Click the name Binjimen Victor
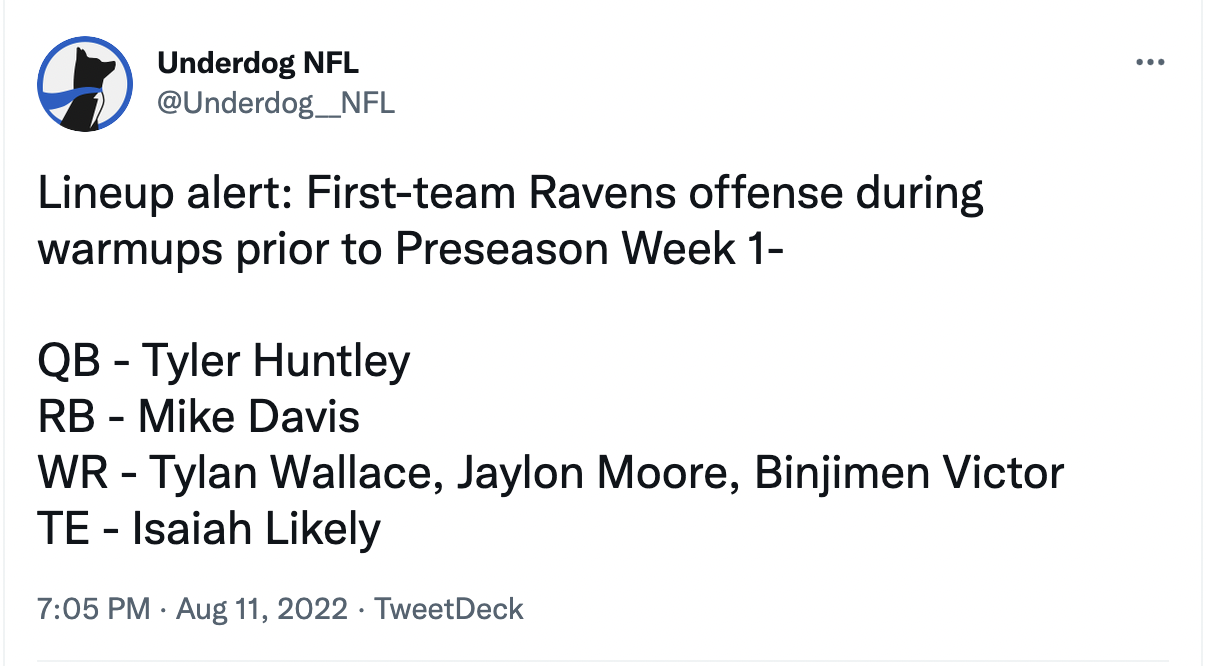The image size is (1206, 666). 908,473
